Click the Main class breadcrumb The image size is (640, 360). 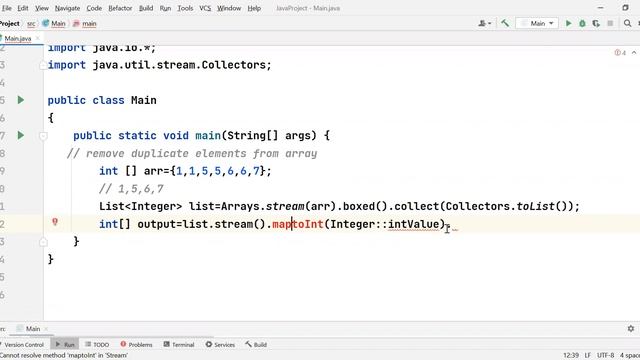click(54, 24)
